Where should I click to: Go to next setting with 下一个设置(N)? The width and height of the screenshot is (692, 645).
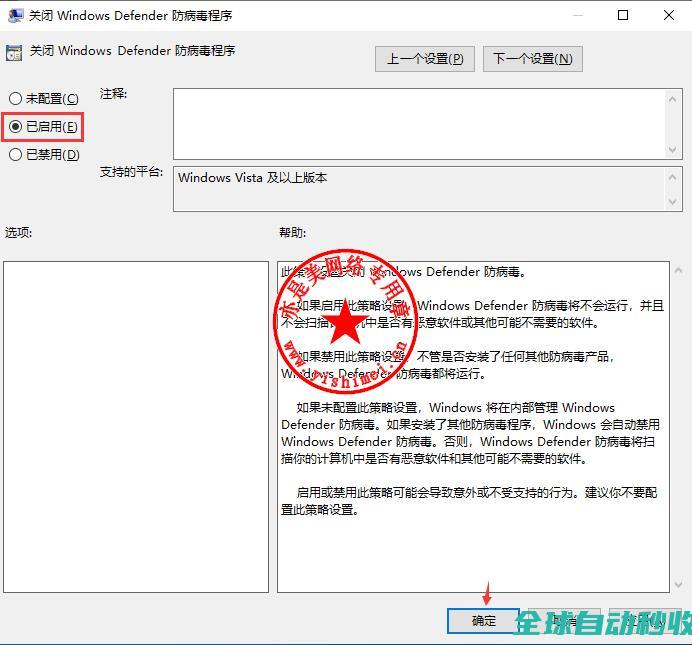click(533, 59)
